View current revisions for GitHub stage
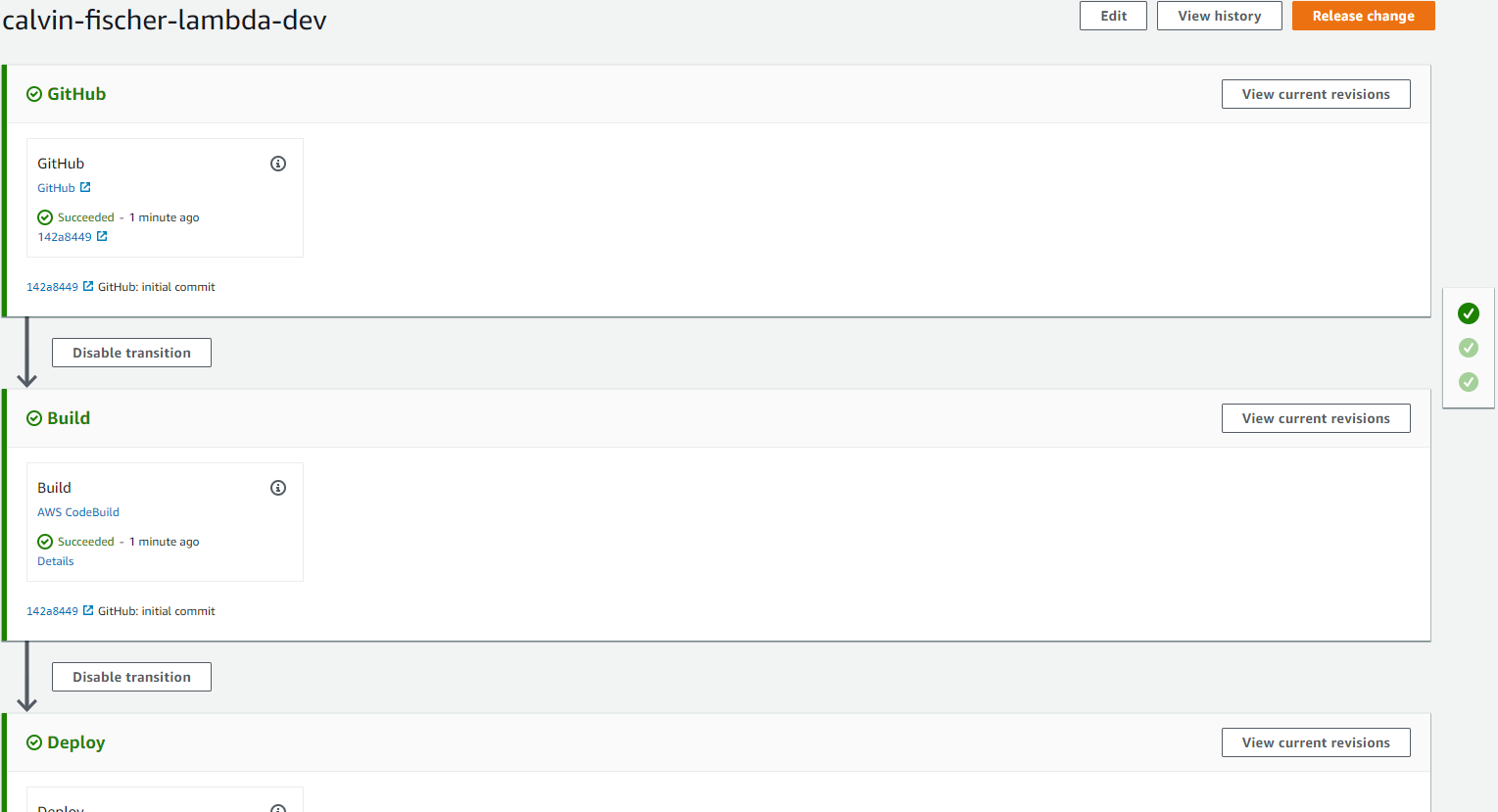The height and width of the screenshot is (812, 1498). click(x=1316, y=94)
